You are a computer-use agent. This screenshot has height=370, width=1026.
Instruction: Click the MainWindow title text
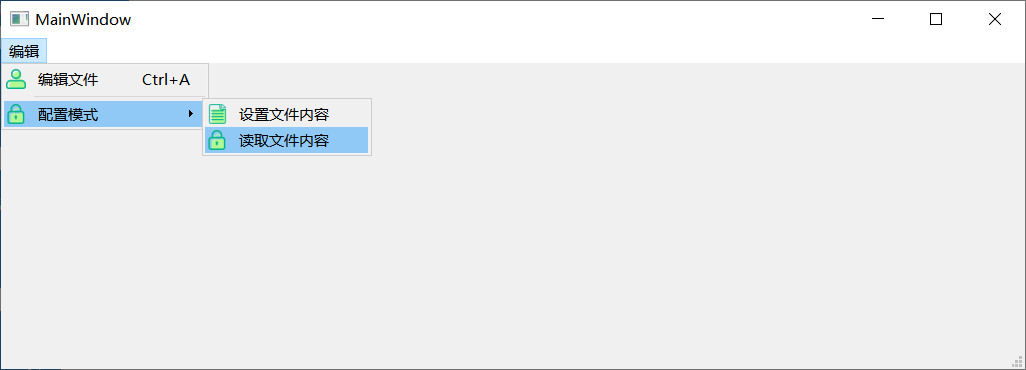click(x=83, y=20)
